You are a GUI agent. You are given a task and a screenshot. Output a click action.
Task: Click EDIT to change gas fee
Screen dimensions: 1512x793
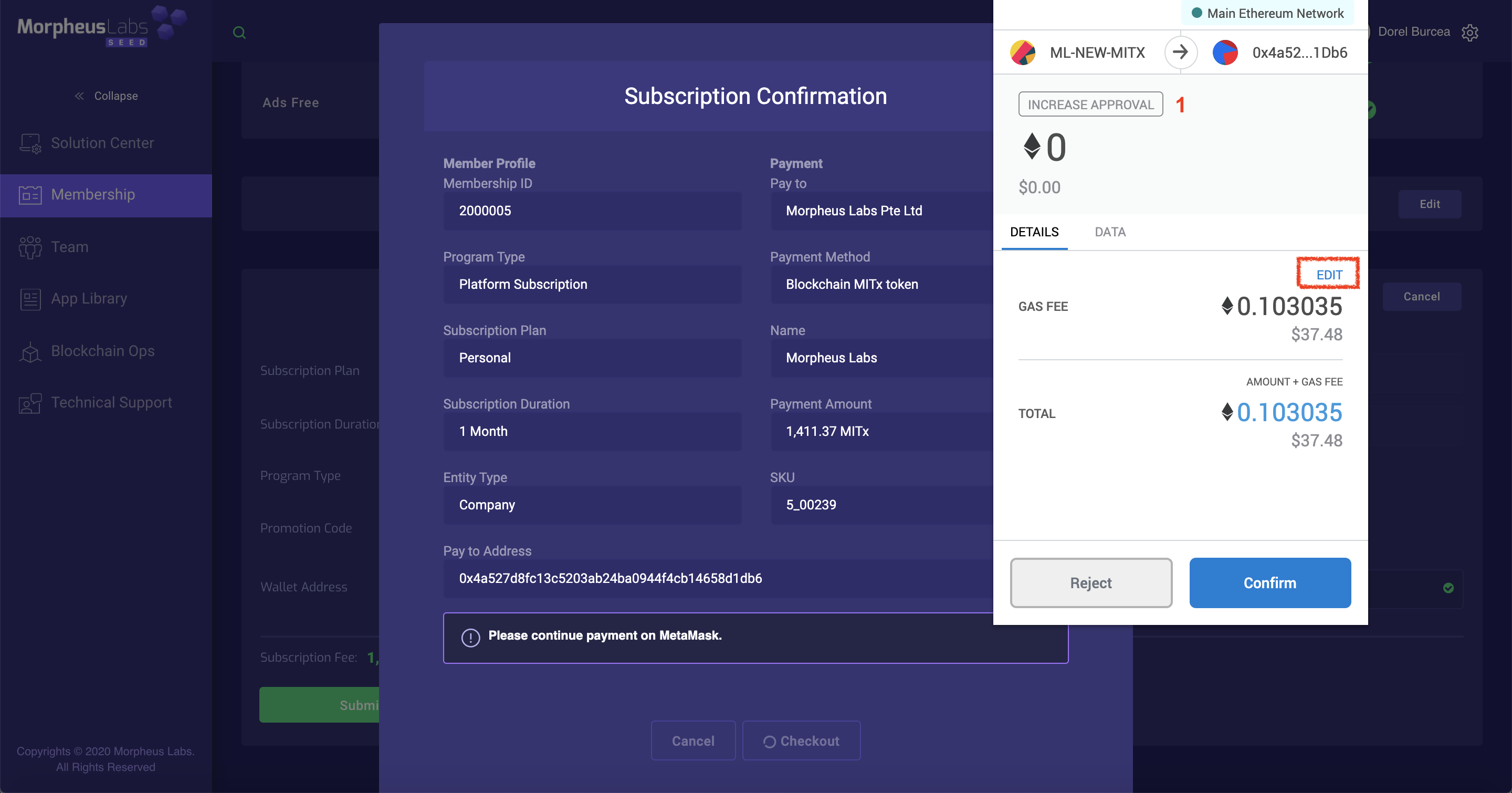tap(1329, 275)
